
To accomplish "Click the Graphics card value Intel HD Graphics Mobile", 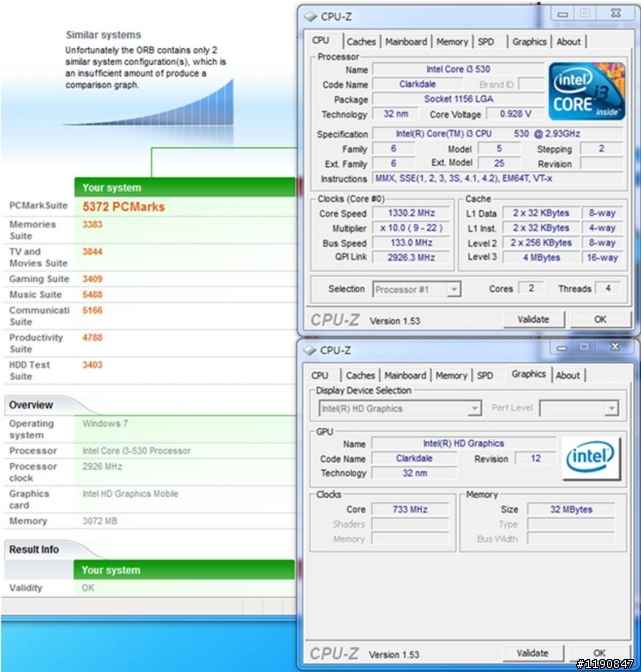I will tap(130, 494).
